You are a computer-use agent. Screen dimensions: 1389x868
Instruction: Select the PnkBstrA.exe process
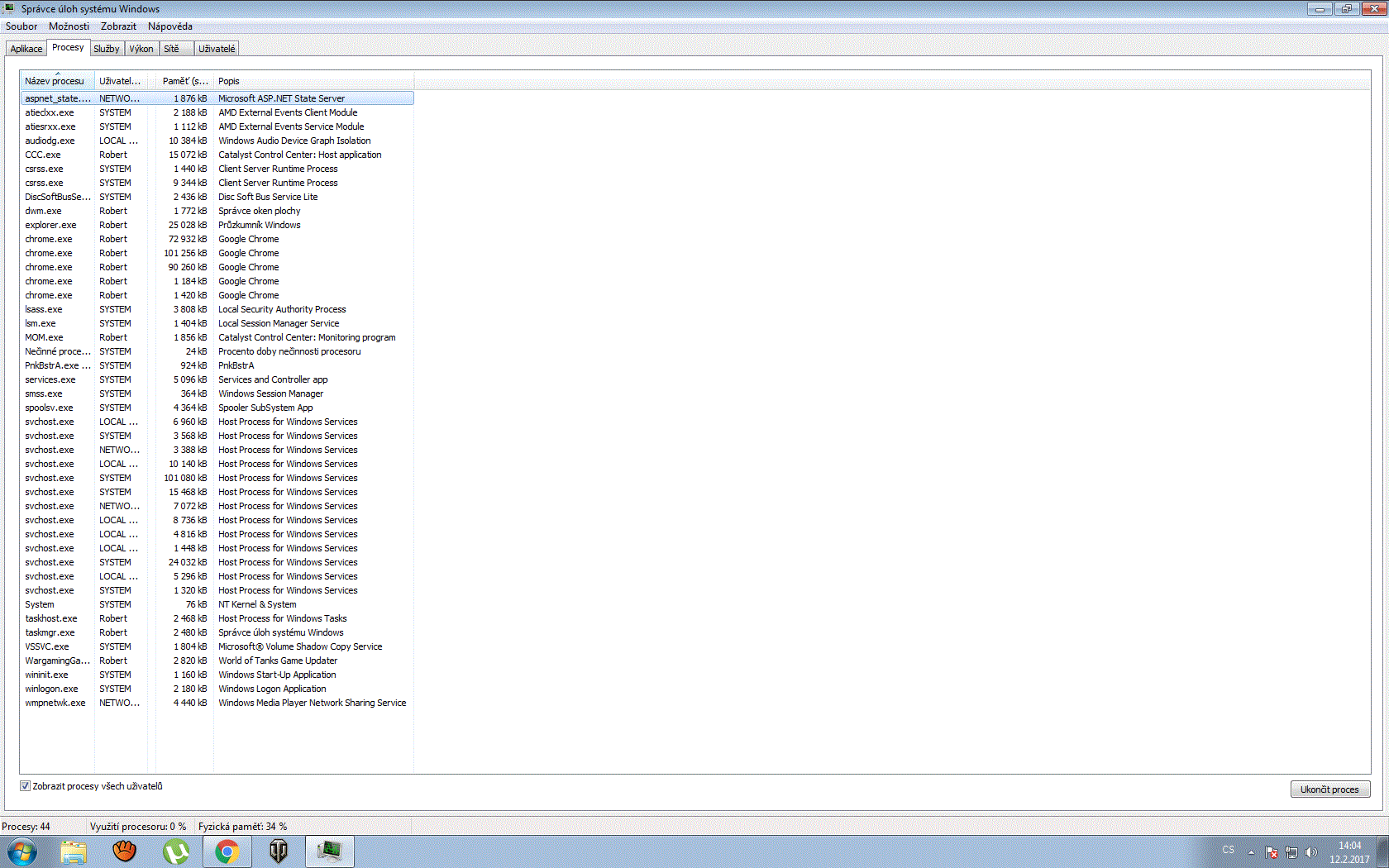tap(217, 365)
